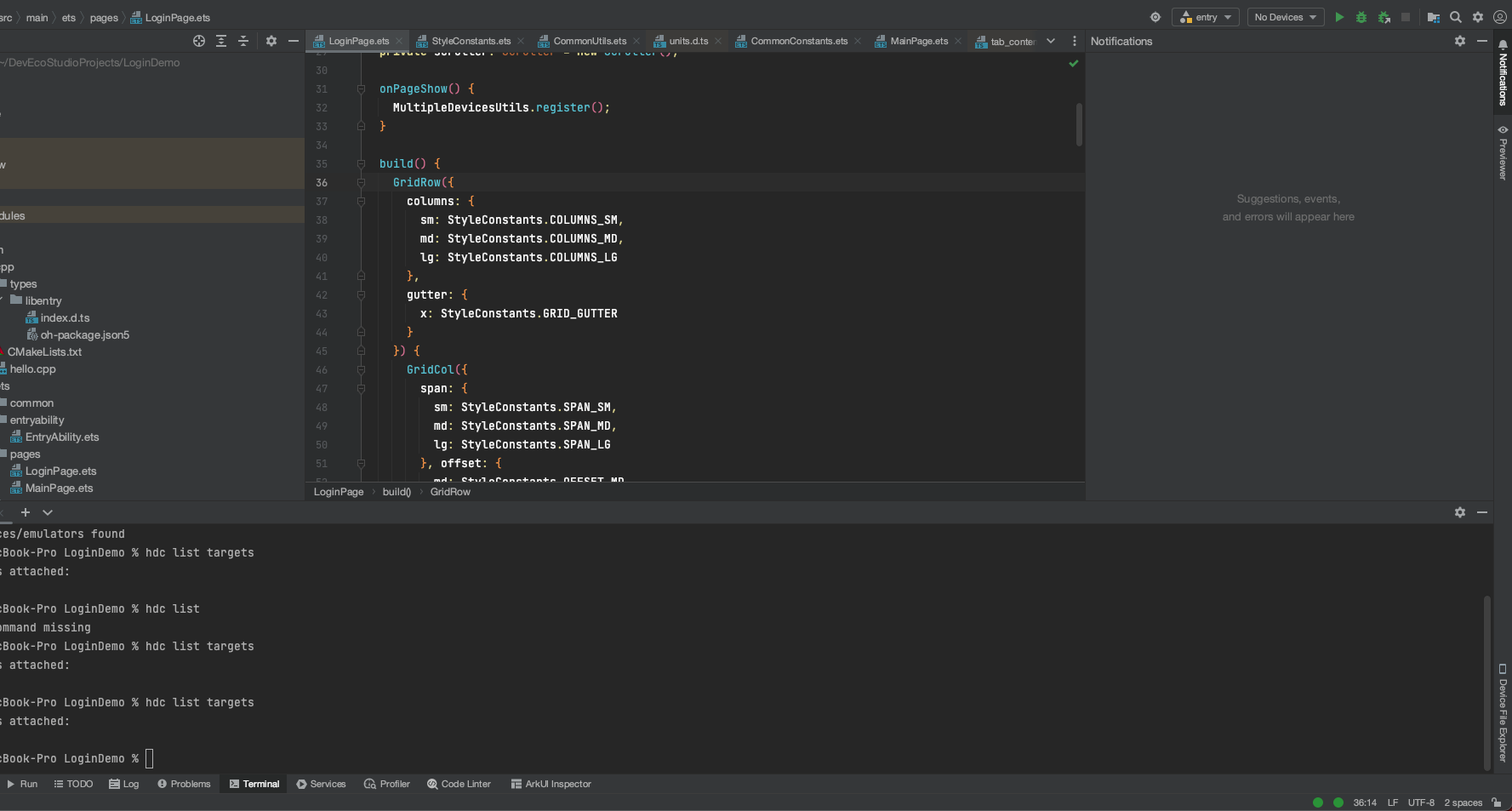Image resolution: width=1512 pixels, height=811 pixels.
Task: Open the IDE settings gear in the top toolbar
Action: pos(1478,17)
